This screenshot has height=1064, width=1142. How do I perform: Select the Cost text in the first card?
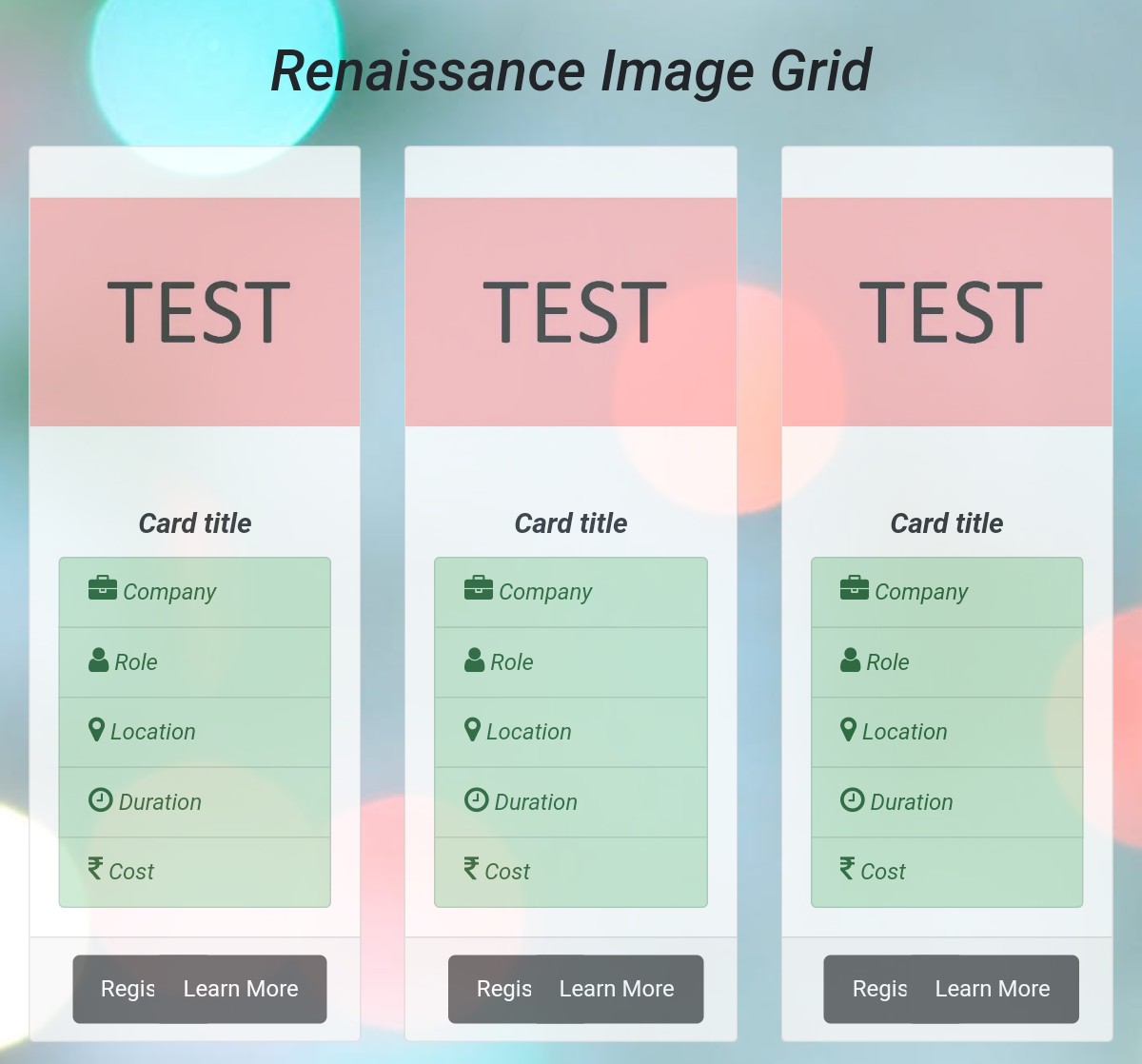click(x=131, y=872)
